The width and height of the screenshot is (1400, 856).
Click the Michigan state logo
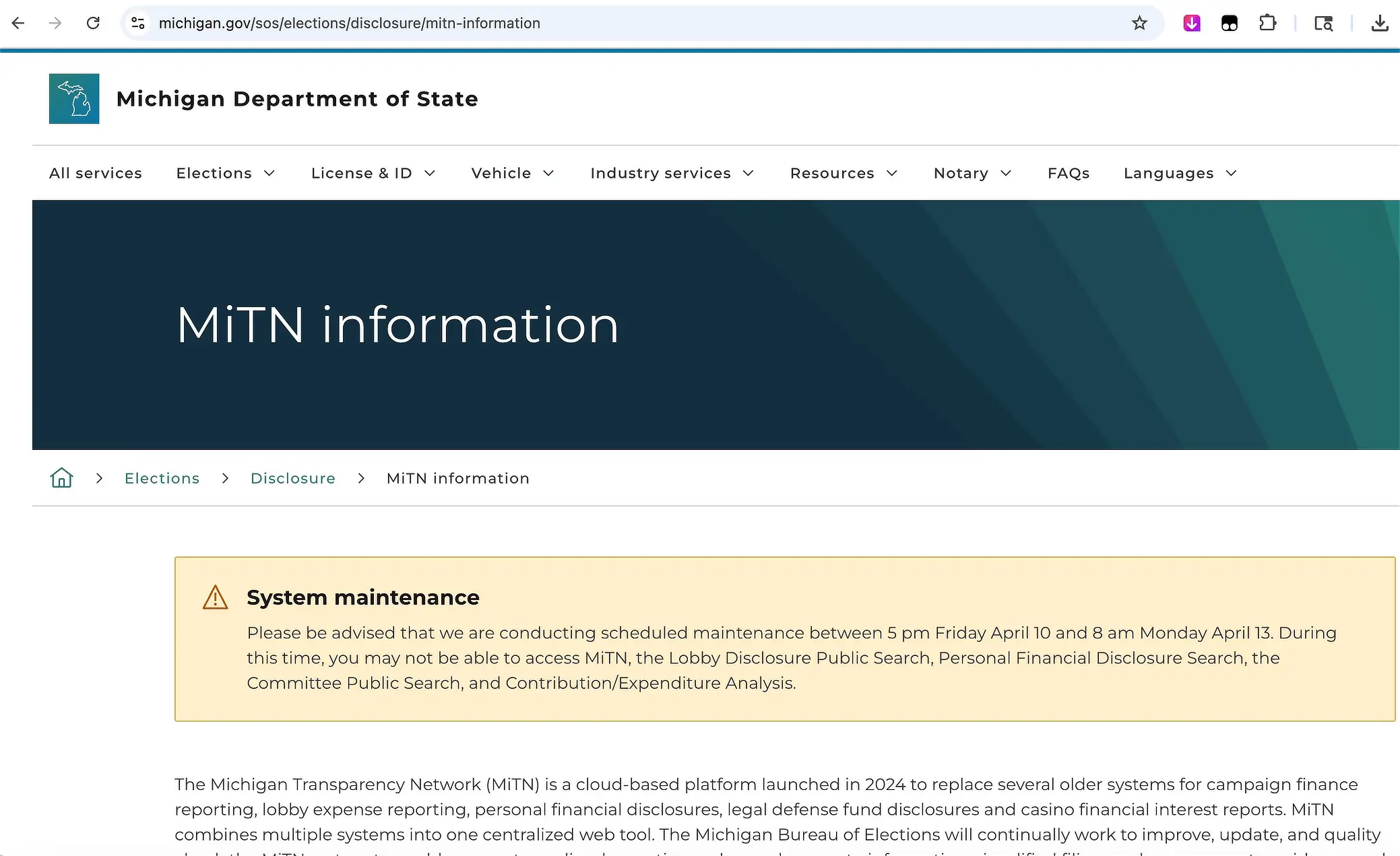tap(74, 98)
